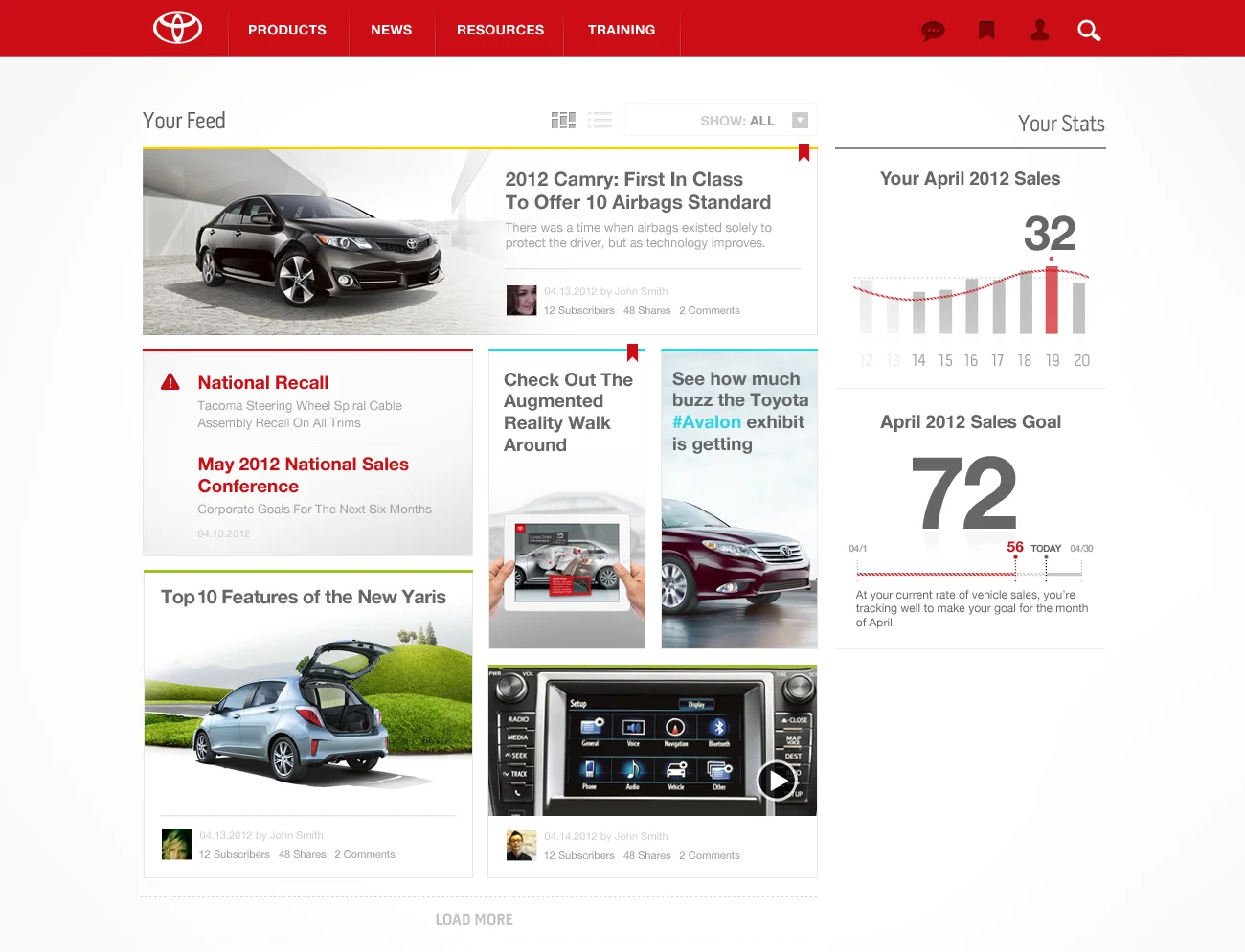Click 48 Shares under Yaris article
This screenshot has height=952, width=1245.
[x=303, y=854]
